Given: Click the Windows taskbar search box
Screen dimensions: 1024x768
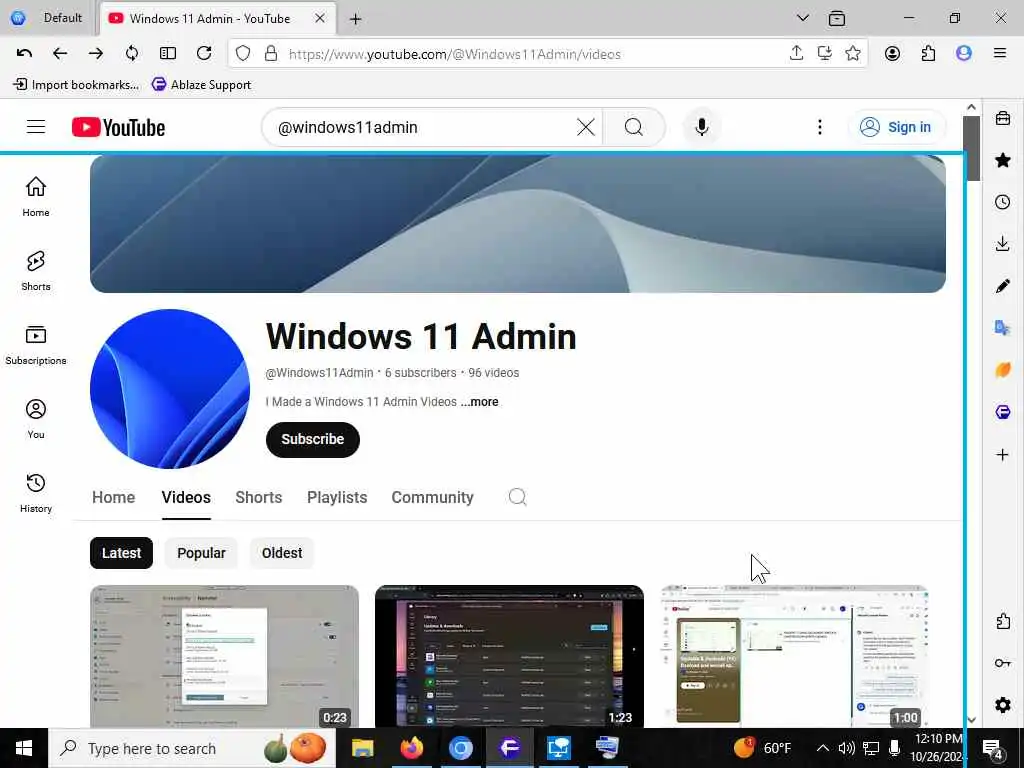Looking at the screenshot, I should coord(192,748).
